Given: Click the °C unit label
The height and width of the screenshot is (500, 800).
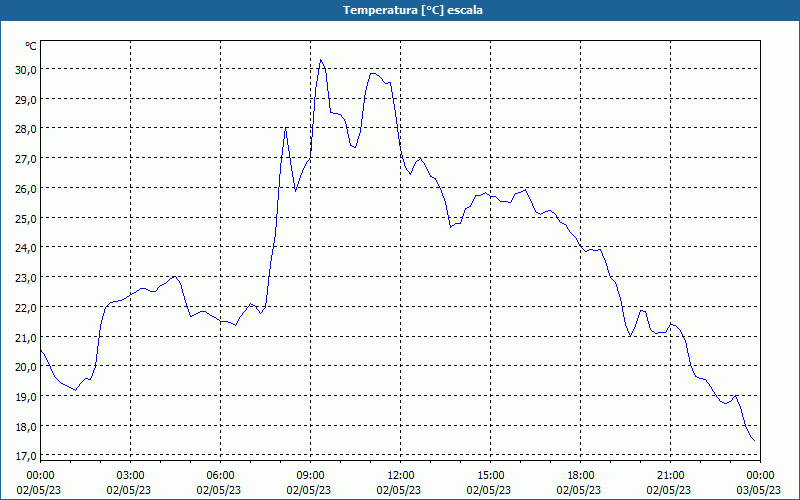Looking at the screenshot, I should [31, 46].
